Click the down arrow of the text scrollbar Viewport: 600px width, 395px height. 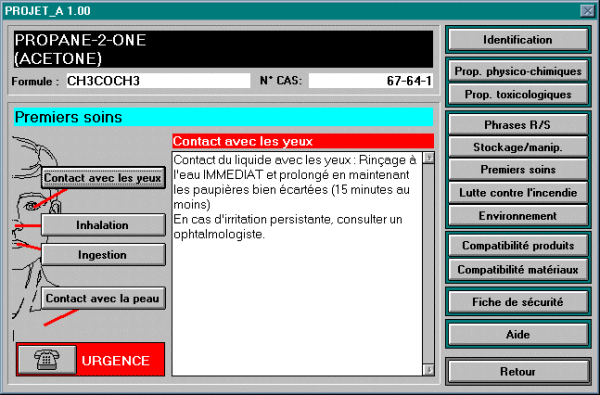point(429,370)
